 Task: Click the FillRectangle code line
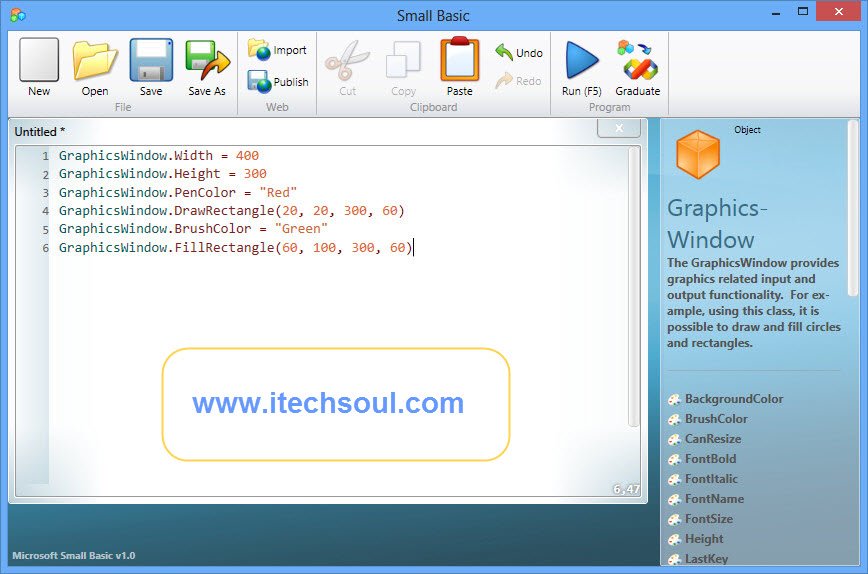pyautogui.click(x=236, y=247)
